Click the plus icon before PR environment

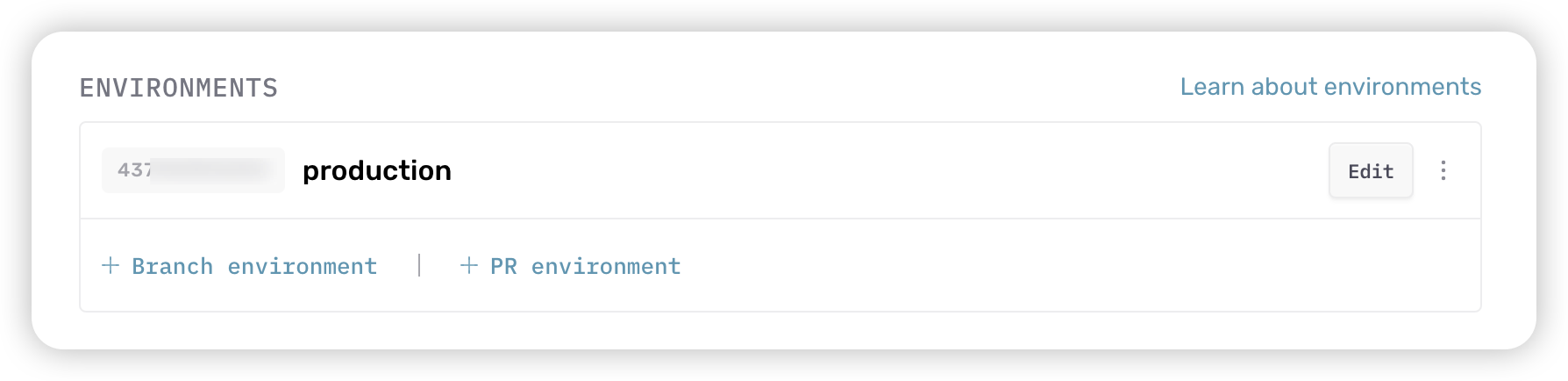469,265
